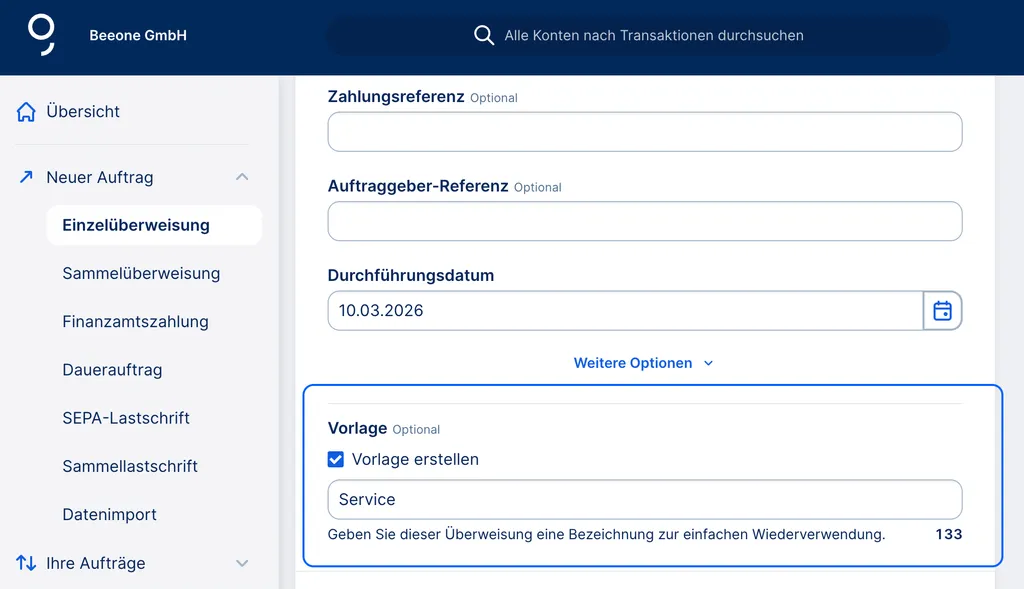
Task: Switch to Sammelüberweisung
Action: pos(143,273)
